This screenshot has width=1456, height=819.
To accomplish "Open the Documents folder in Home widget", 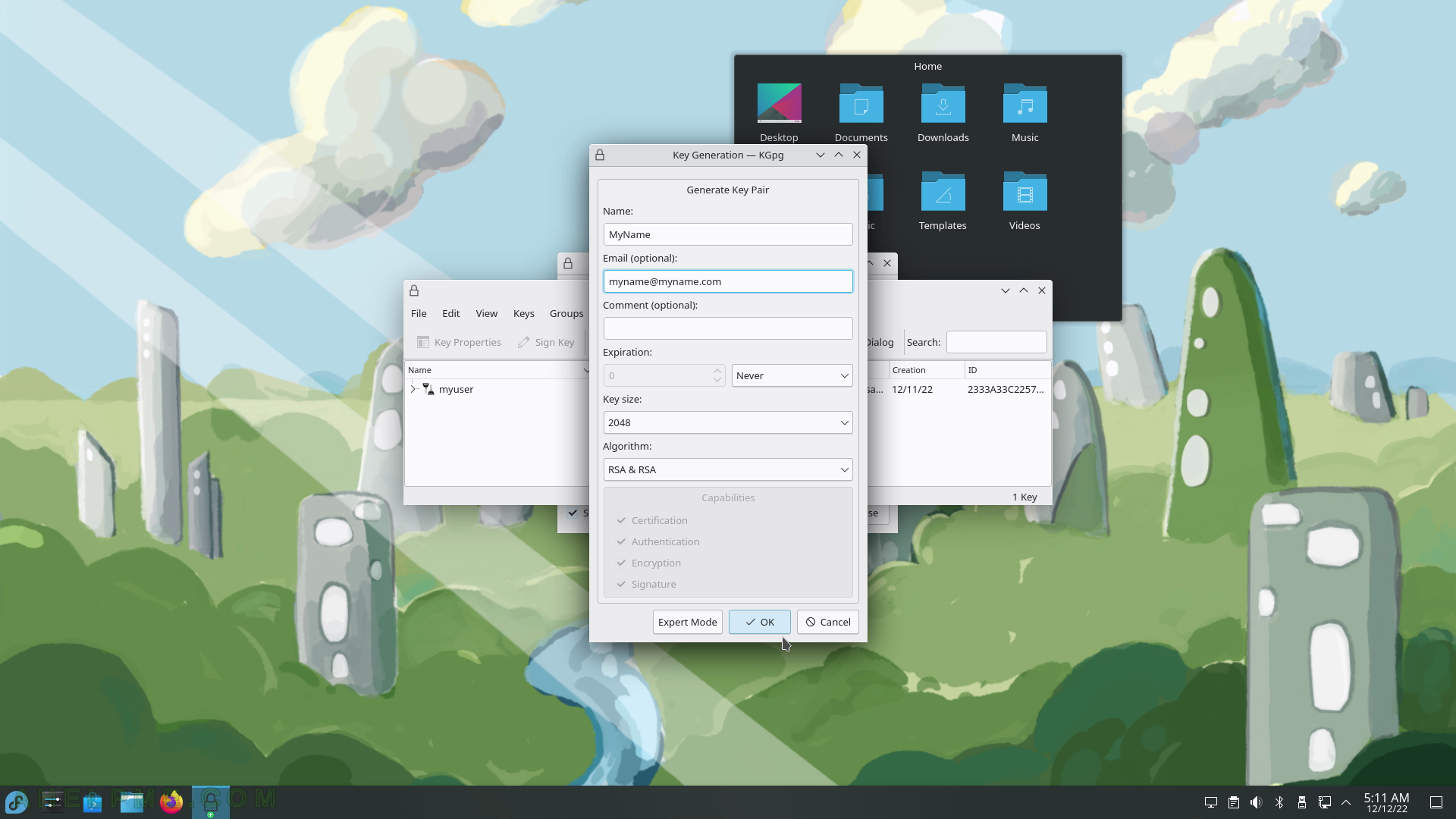I will 861,112.
